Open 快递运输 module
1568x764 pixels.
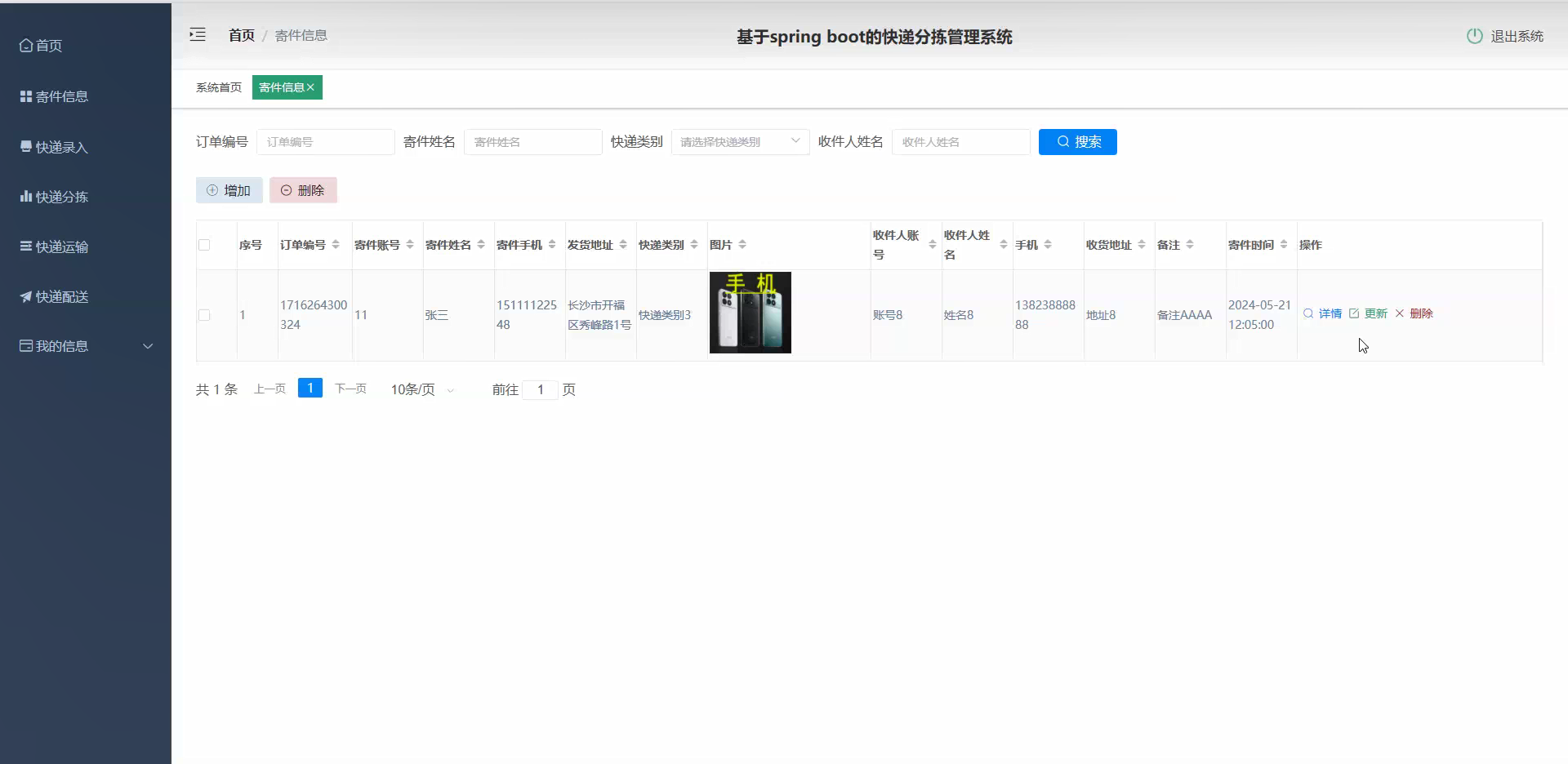(60, 247)
